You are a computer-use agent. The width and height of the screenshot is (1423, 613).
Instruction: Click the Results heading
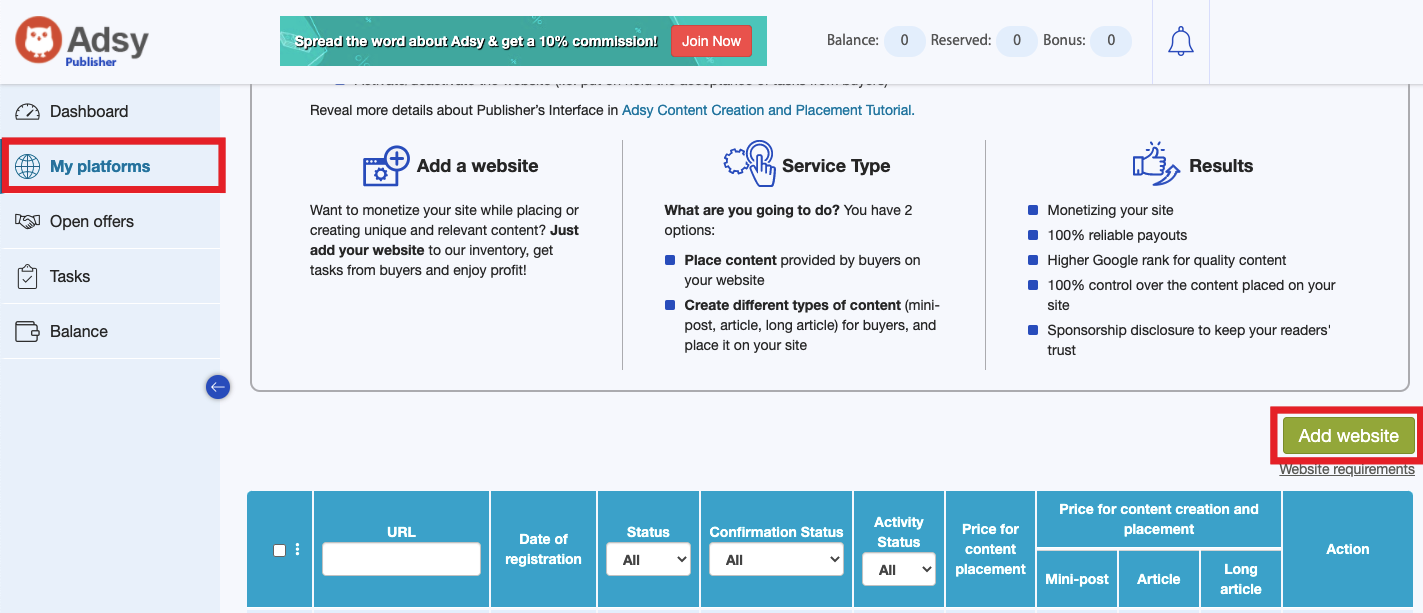pos(1220,166)
